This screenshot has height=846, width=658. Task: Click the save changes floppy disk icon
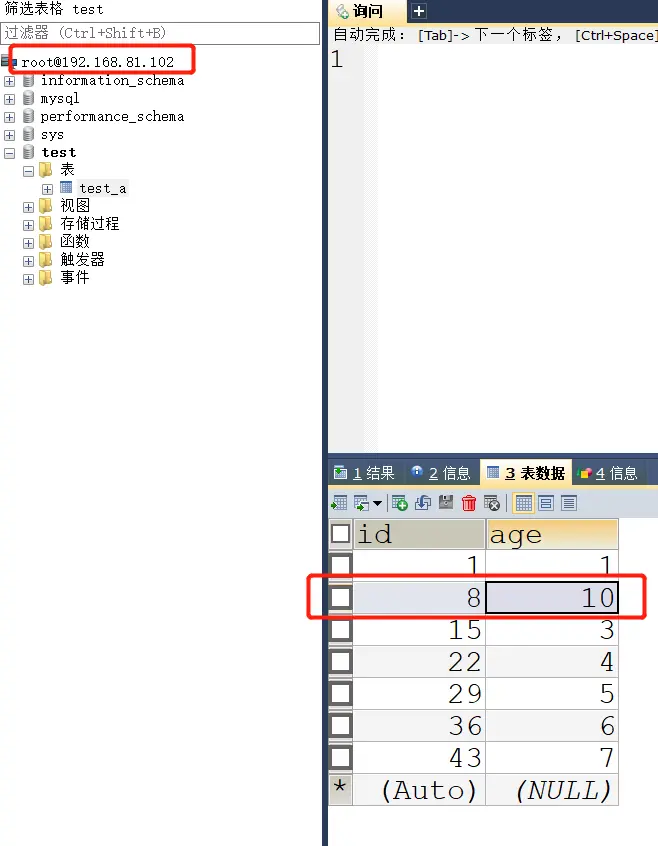(x=446, y=503)
